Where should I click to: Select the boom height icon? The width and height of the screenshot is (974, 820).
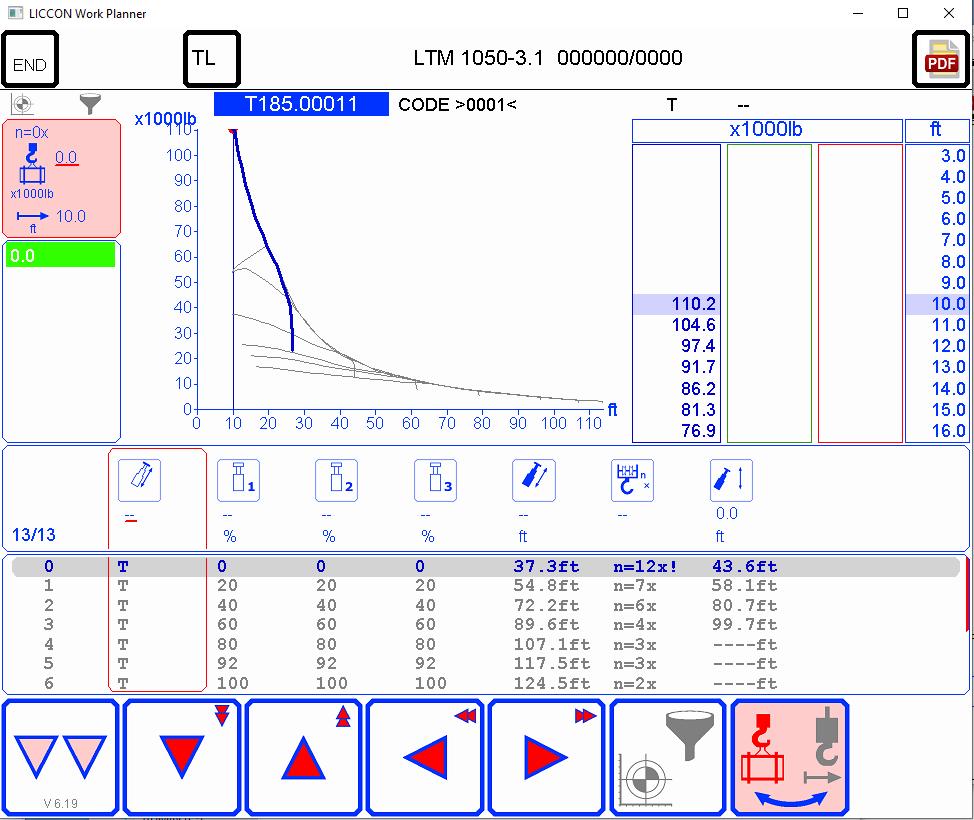pyautogui.click(x=731, y=480)
